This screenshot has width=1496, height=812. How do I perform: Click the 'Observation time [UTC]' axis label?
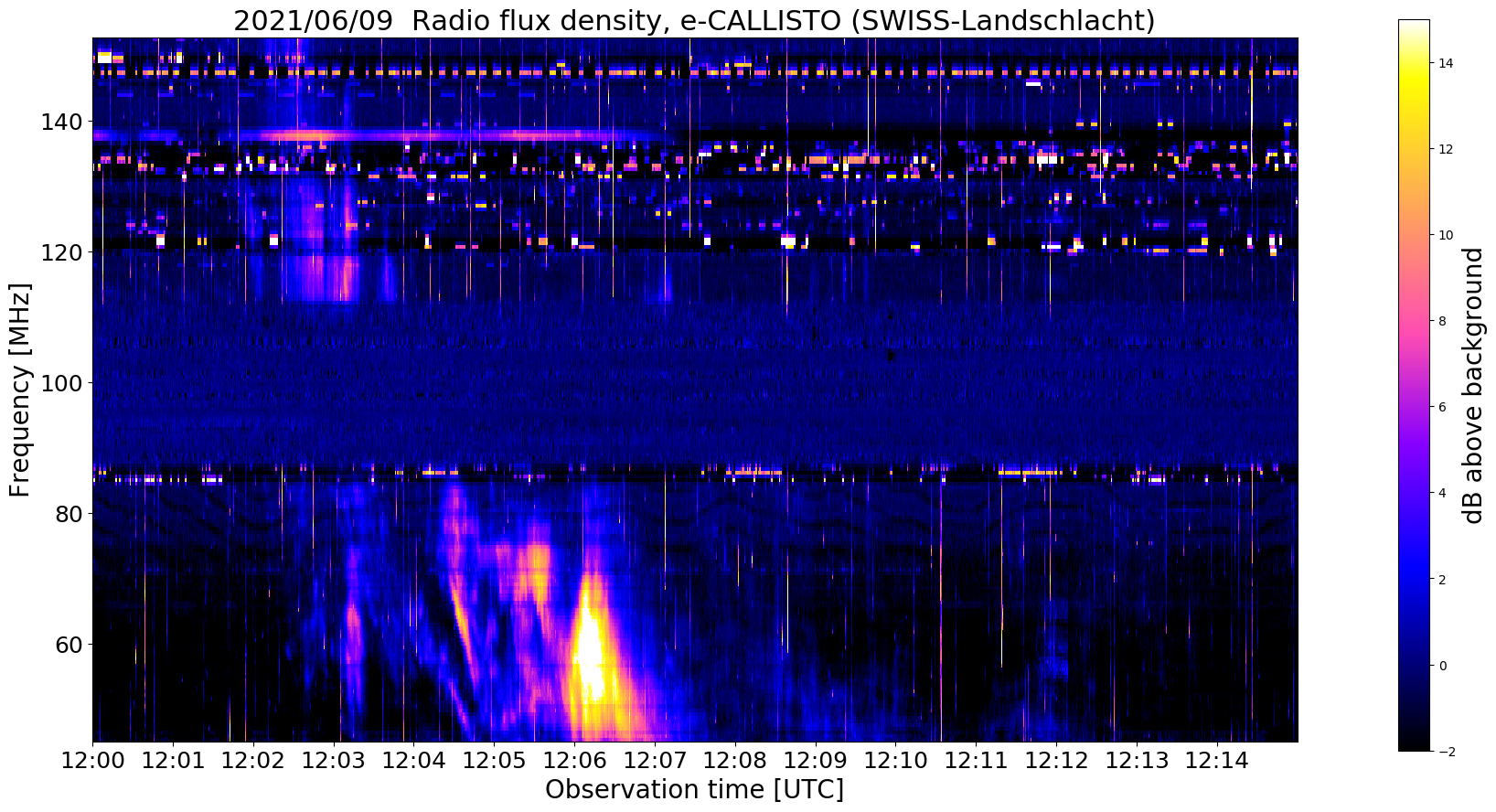point(694,789)
